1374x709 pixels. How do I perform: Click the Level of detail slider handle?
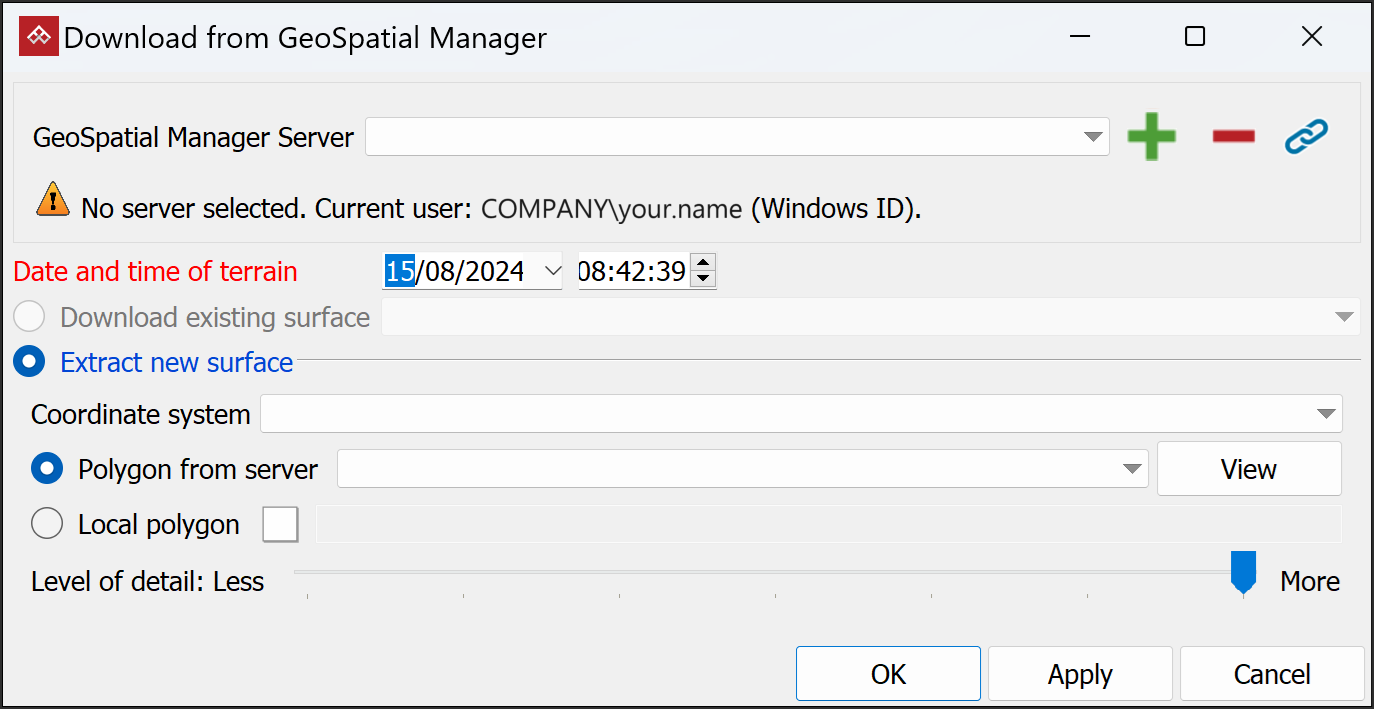[1243, 572]
